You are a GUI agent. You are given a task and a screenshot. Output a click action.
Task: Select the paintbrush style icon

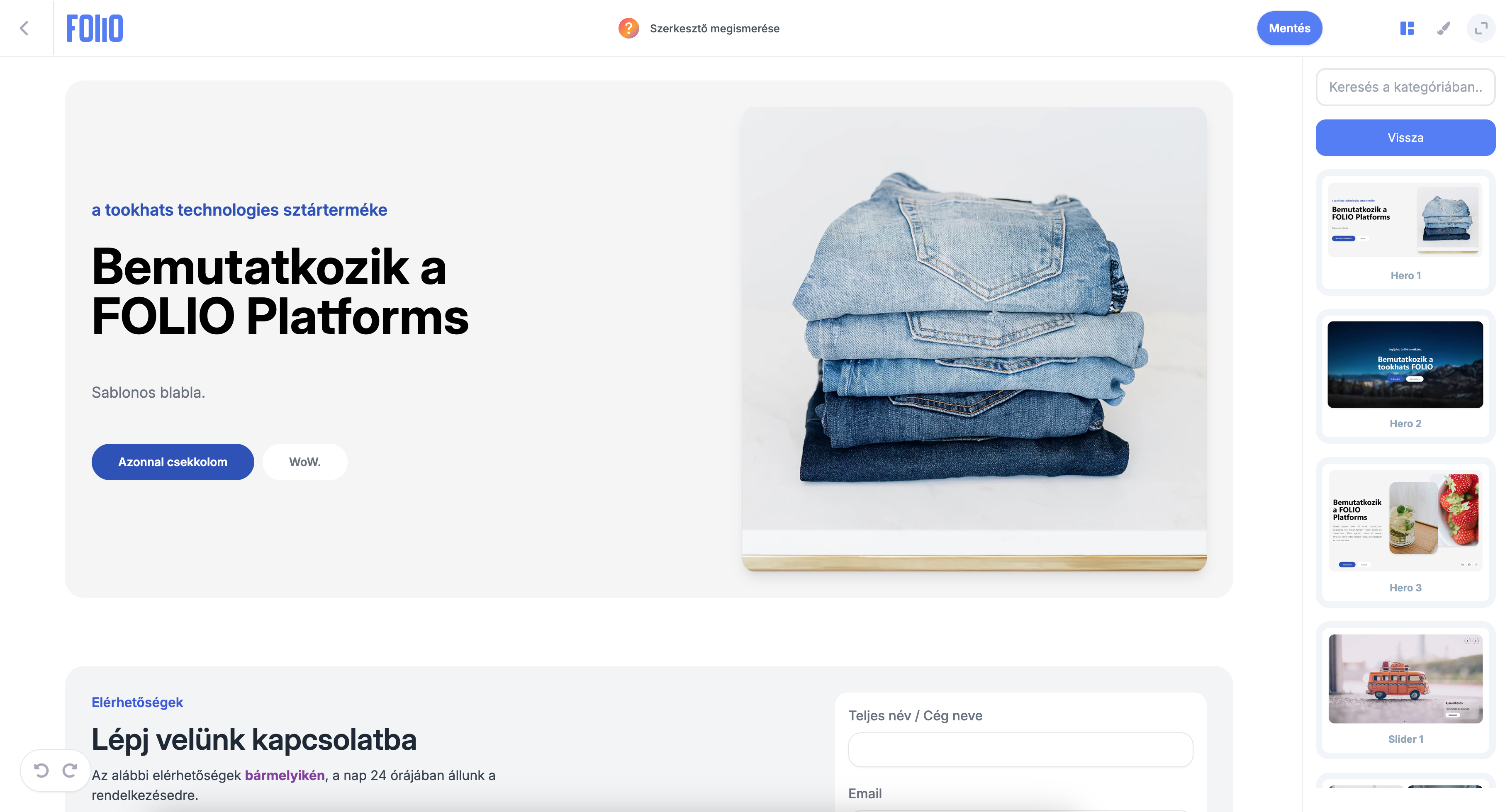click(x=1444, y=28)
